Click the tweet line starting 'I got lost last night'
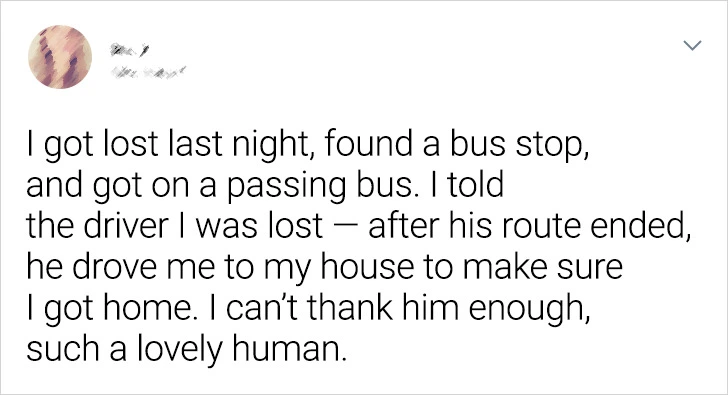Image resolution: width=728 pixels, height=395 pixels. [308, 144]
